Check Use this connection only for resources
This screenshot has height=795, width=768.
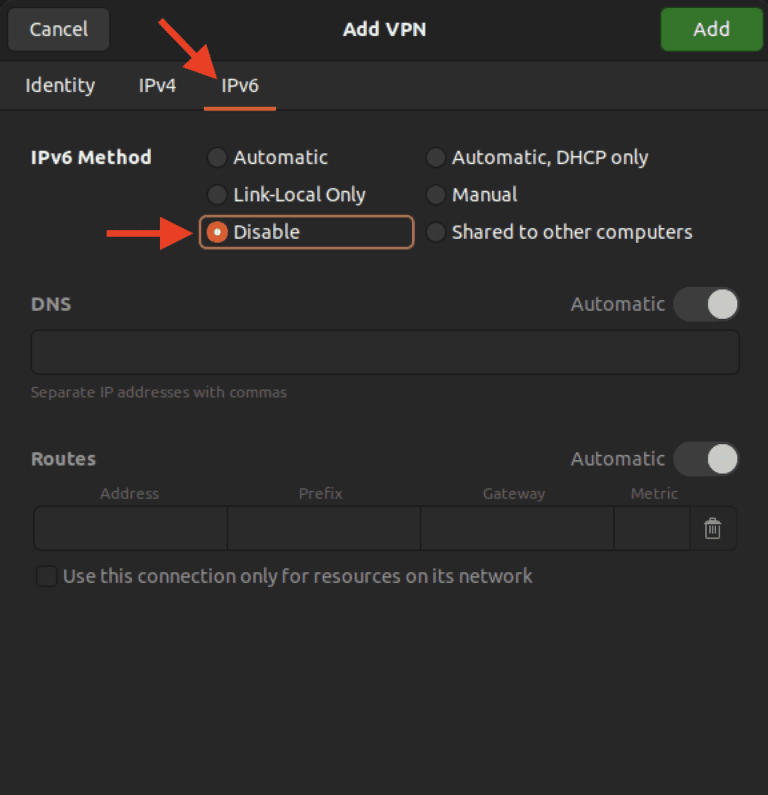pyautogui.click(x=47, y=576)
